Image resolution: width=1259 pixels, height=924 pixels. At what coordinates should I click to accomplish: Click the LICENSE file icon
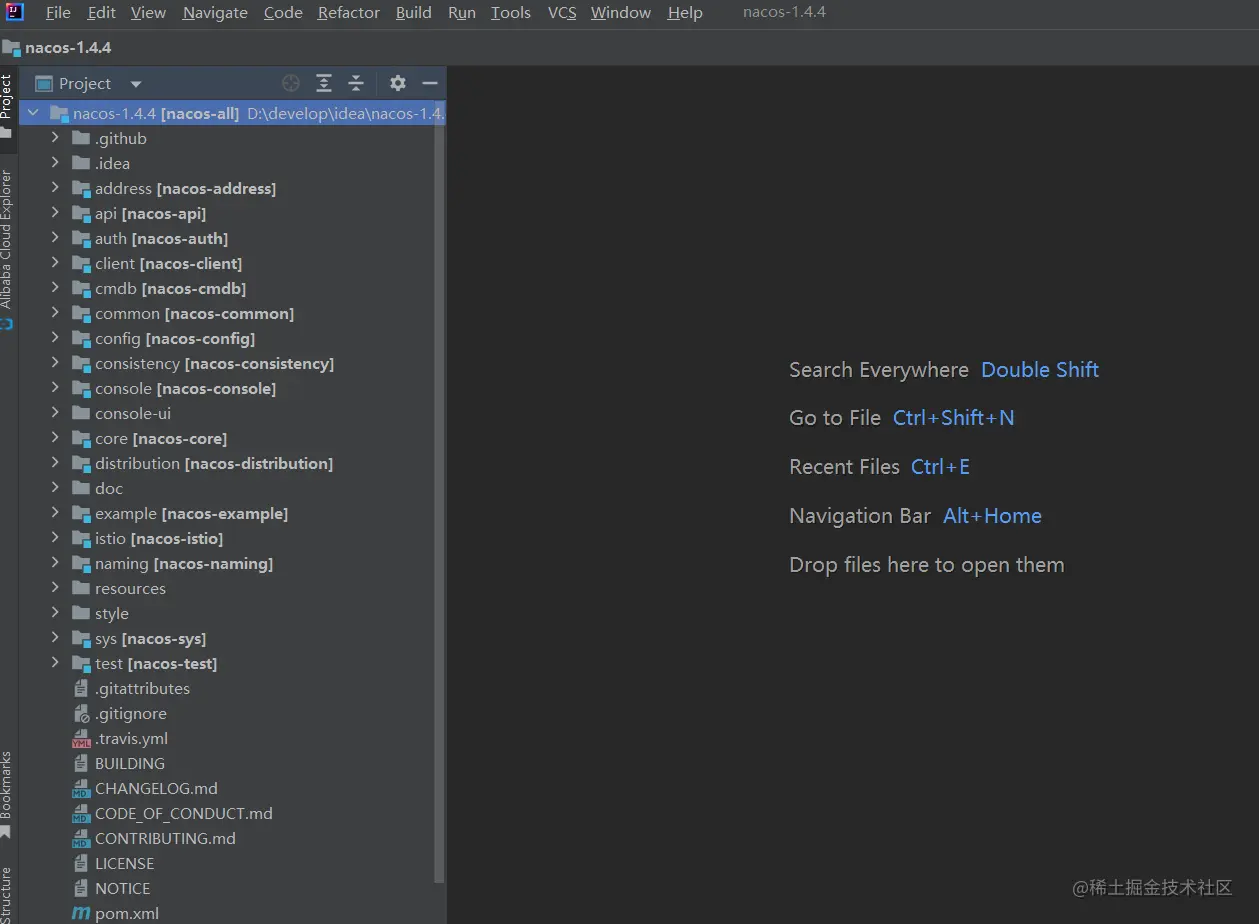(x=81, y=863)
